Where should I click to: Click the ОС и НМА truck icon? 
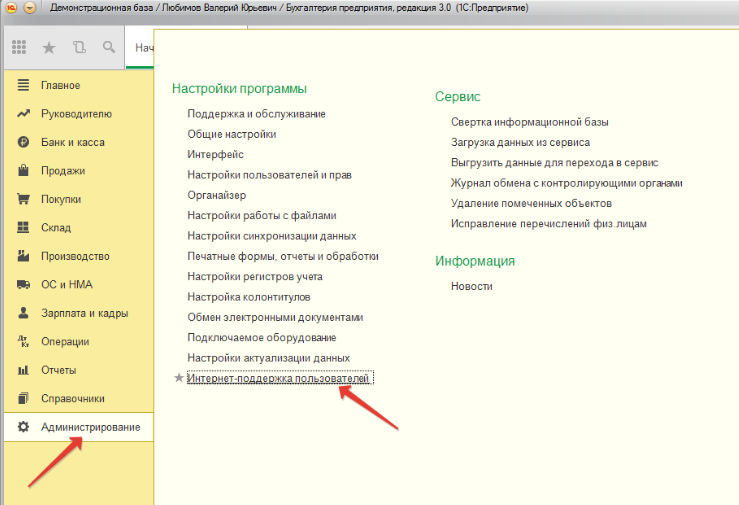(x=23, y=285)
